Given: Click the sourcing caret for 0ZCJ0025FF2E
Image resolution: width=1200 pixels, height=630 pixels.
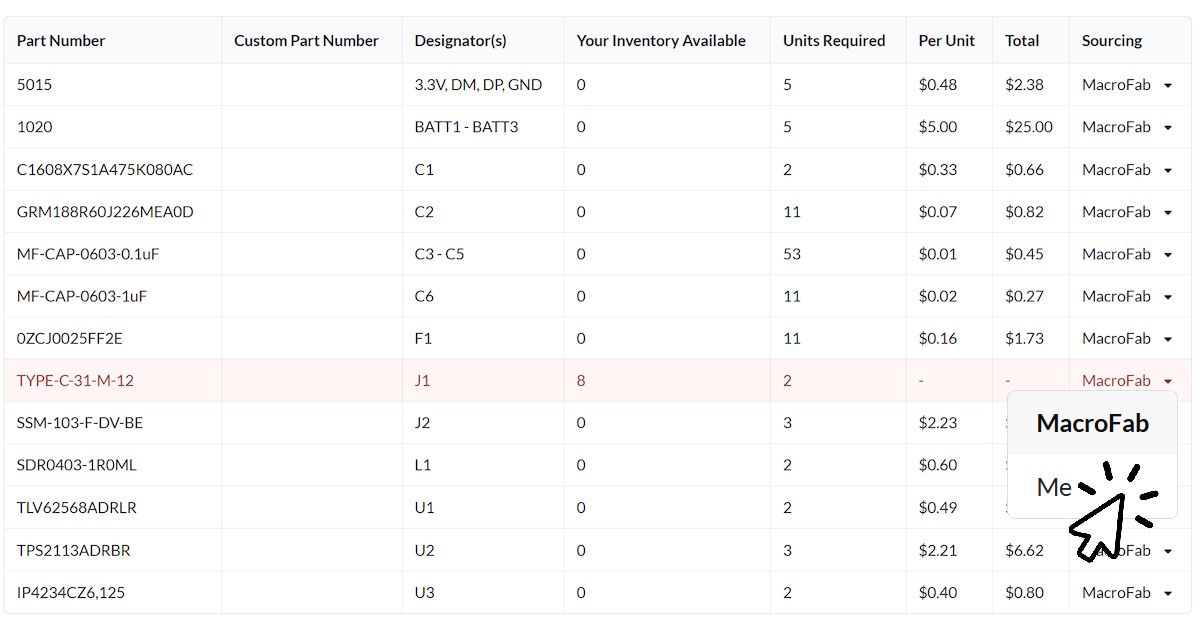Looking at the screenshot, I should click(x=1167, y=339).
